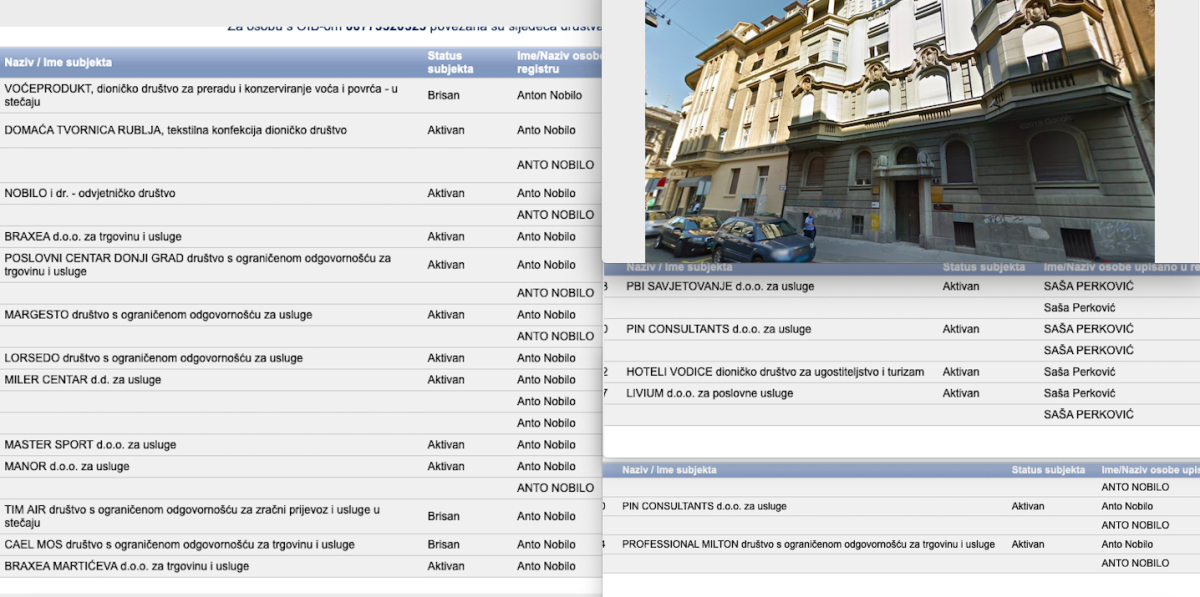
Task: Click NOBILO i dr. - odvjetničko društvo
Action: point(90,193)
